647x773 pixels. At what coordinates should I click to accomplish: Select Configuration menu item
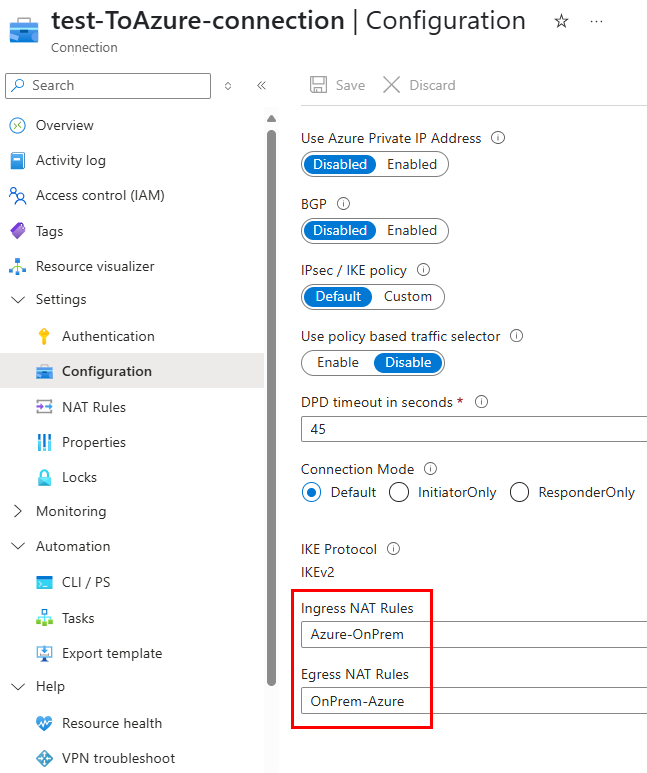click(132, 371)
